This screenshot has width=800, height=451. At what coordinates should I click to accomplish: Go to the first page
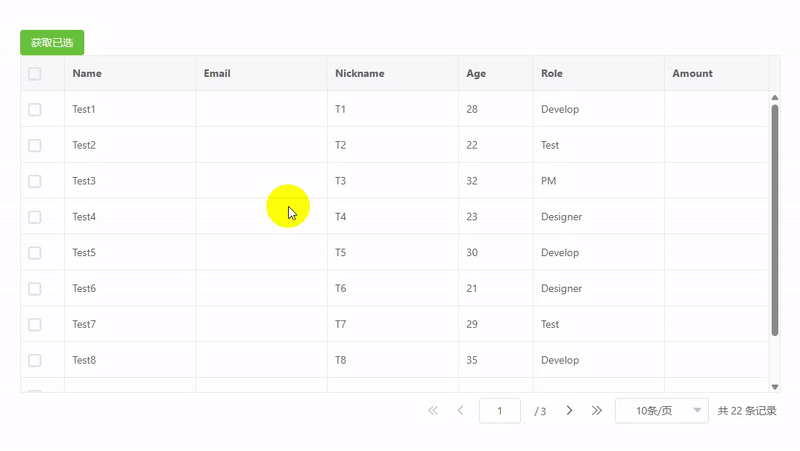(433, 411)
